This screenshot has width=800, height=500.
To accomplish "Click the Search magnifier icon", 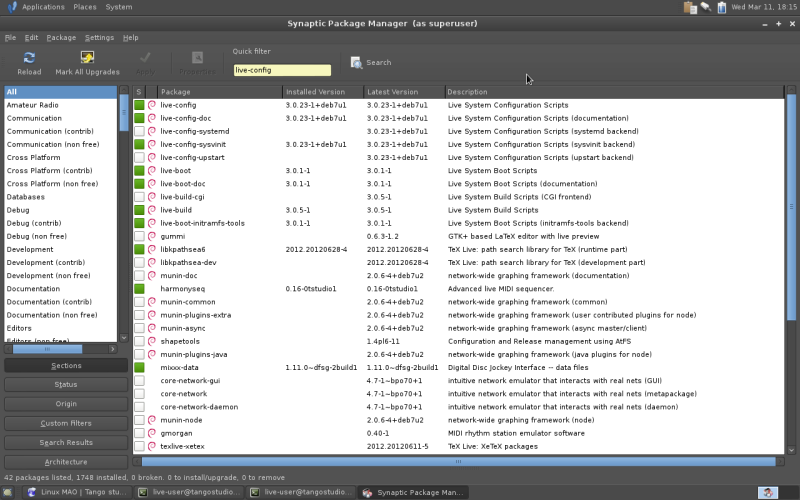I will point(357,62).
